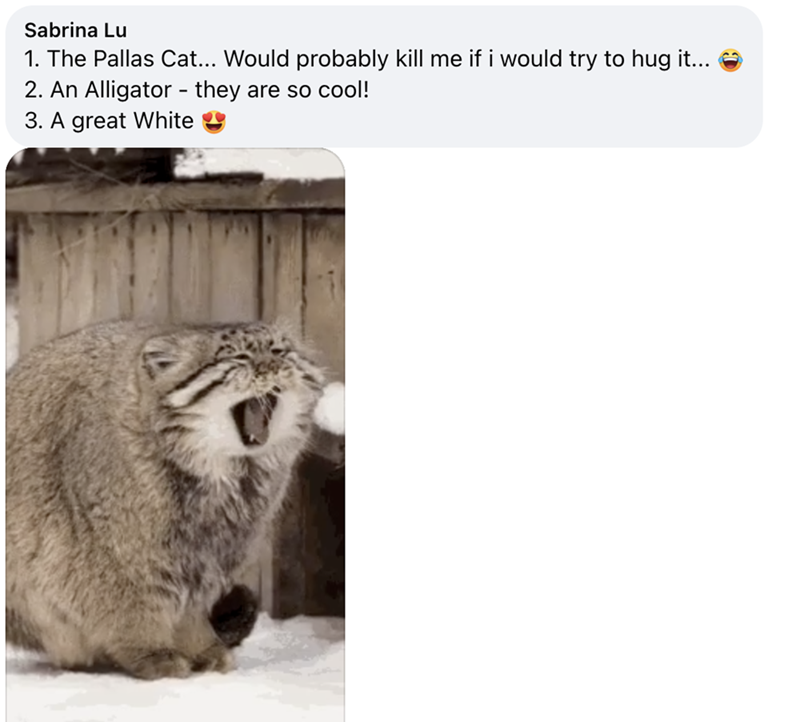The height and width of the screenshot is (722, 800).
Task: Click the heart-eyes emoji after "White"
Action: click(x=214, y=122)
